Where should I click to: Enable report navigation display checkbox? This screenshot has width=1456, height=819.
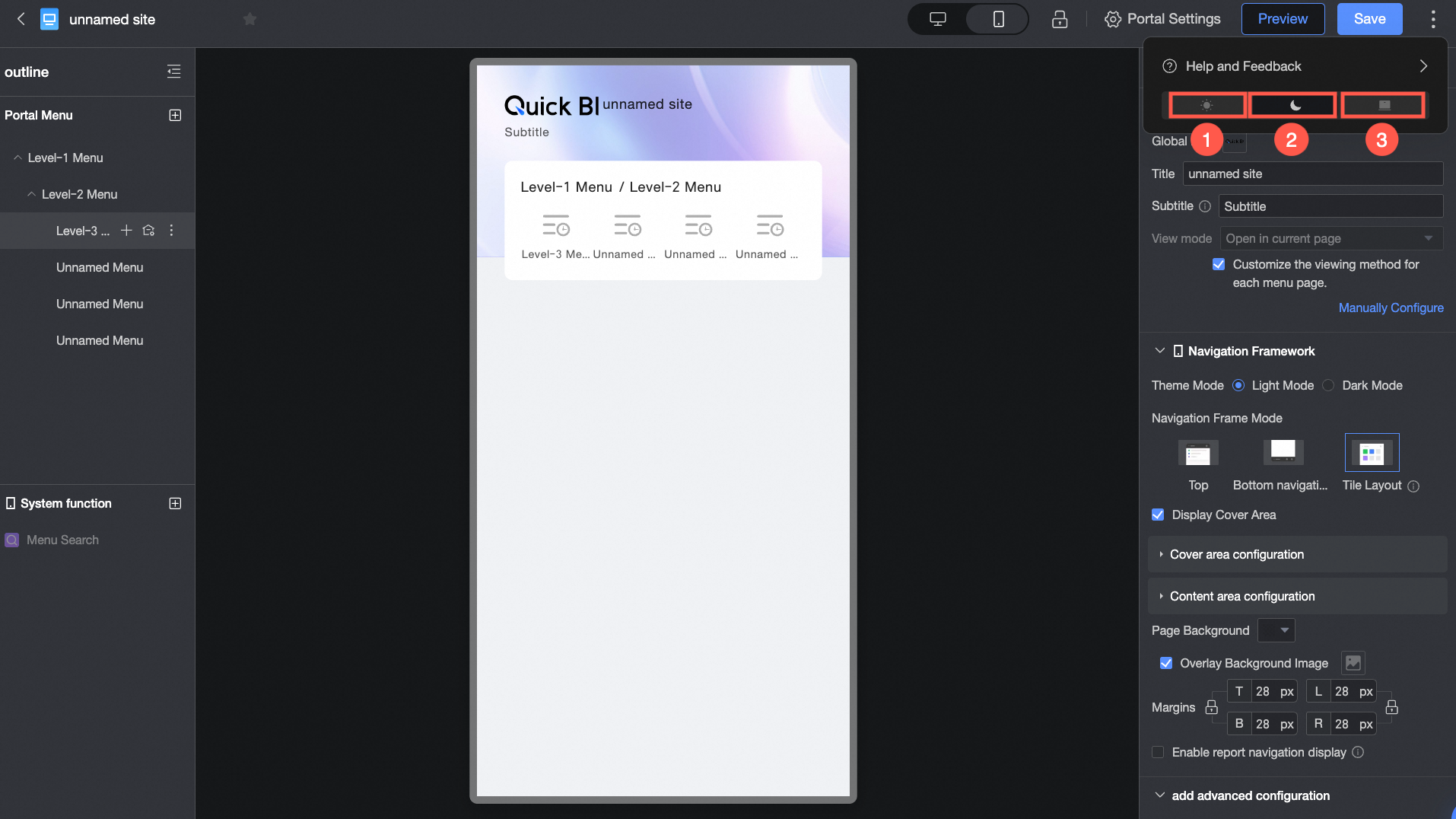(x=1158, y=752)
